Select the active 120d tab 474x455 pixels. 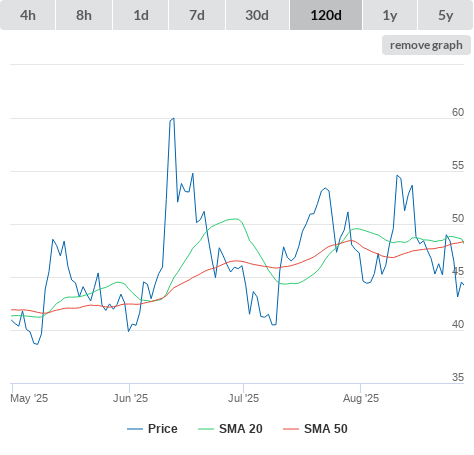(x=326, y=15)
